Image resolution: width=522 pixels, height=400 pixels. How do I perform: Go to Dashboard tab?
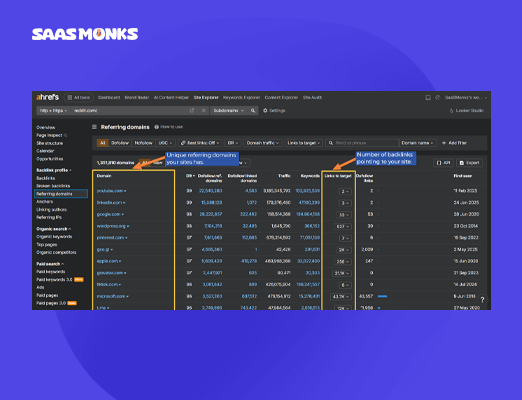(109, 97)
